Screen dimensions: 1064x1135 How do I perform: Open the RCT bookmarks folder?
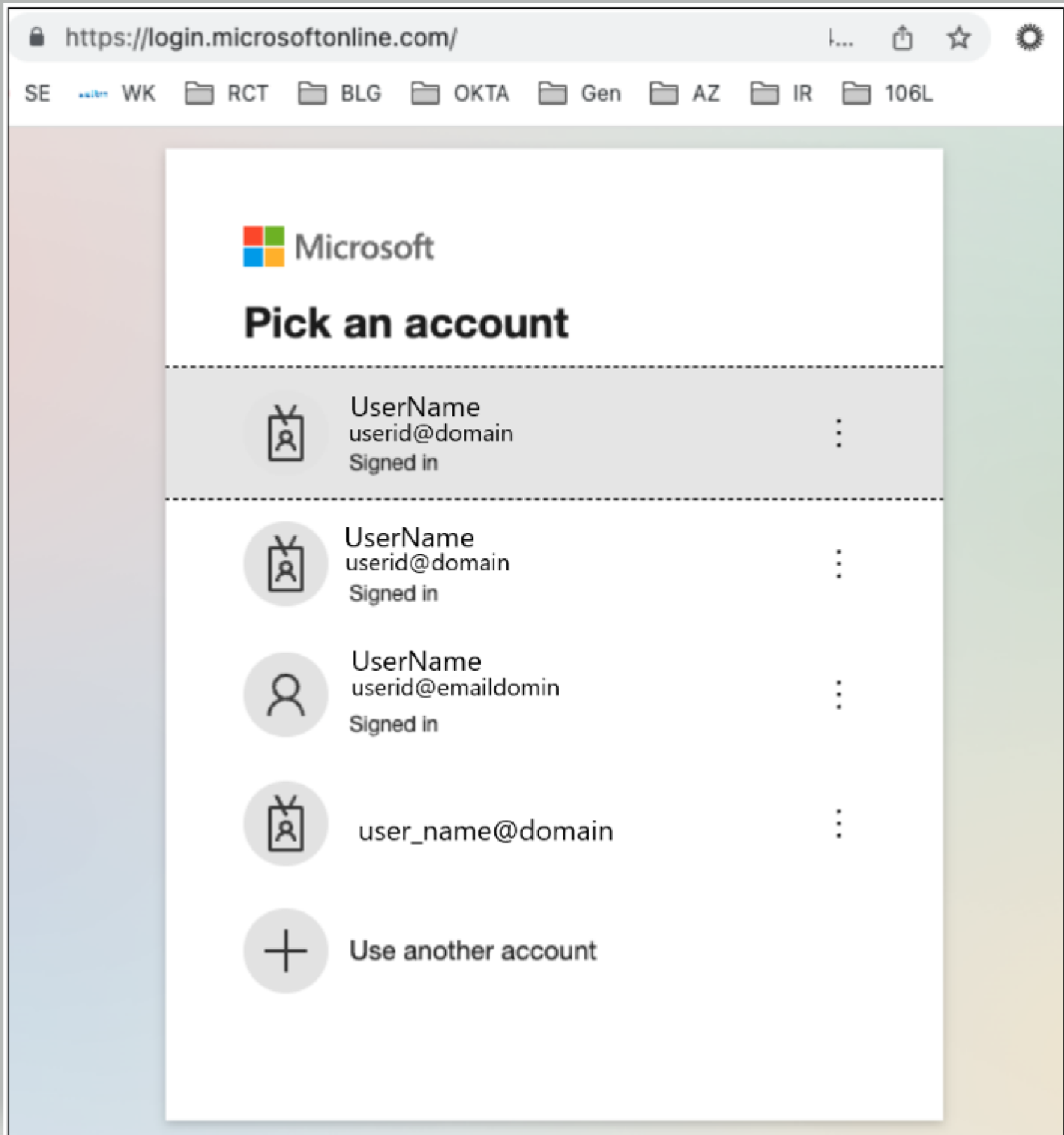click(228, 94)
